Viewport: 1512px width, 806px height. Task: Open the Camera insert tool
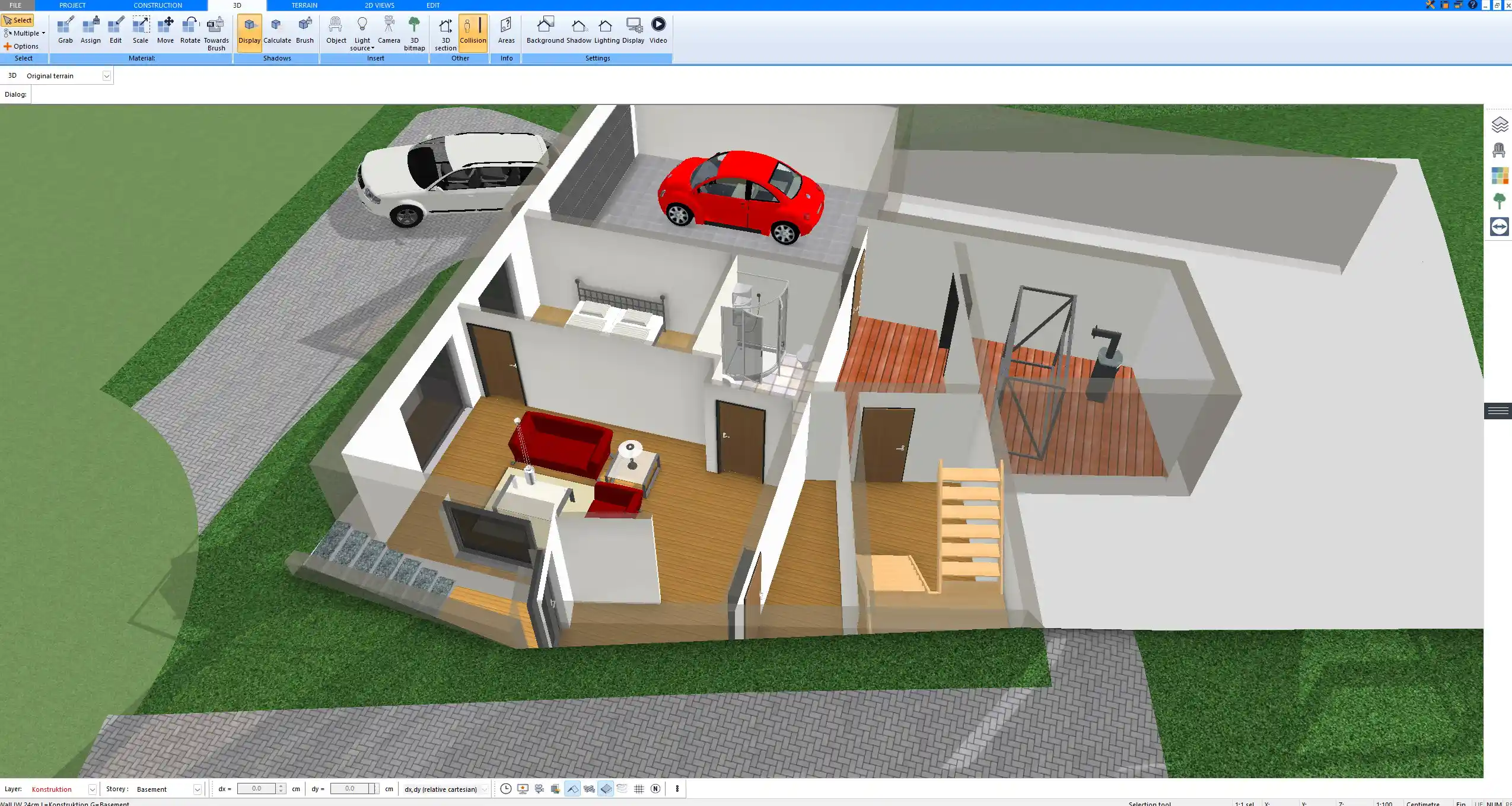click(x=388, y=31)
